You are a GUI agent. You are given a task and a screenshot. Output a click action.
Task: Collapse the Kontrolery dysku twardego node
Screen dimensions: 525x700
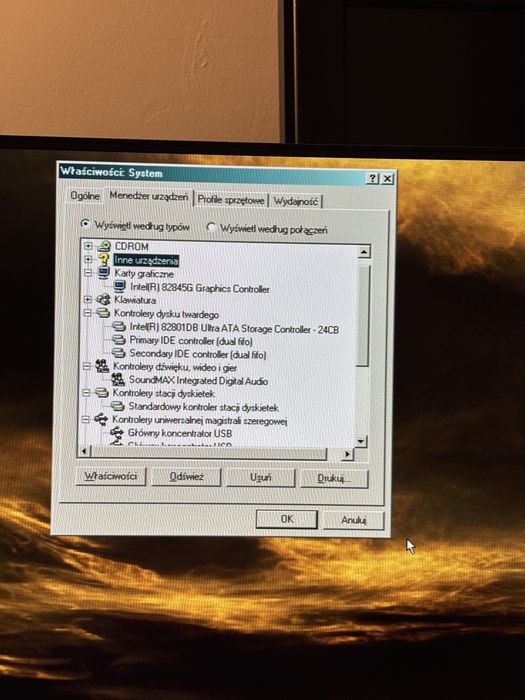point(88,313)
